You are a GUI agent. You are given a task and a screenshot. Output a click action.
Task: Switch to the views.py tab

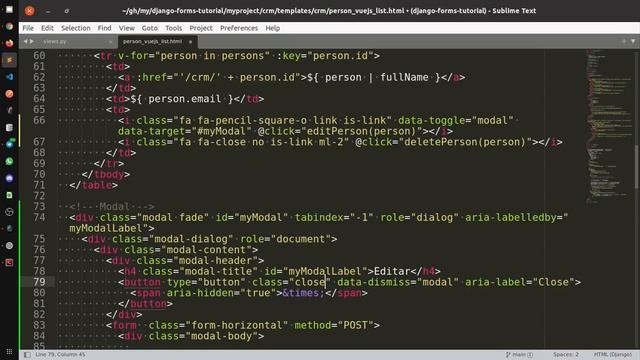tap(55, 42)
